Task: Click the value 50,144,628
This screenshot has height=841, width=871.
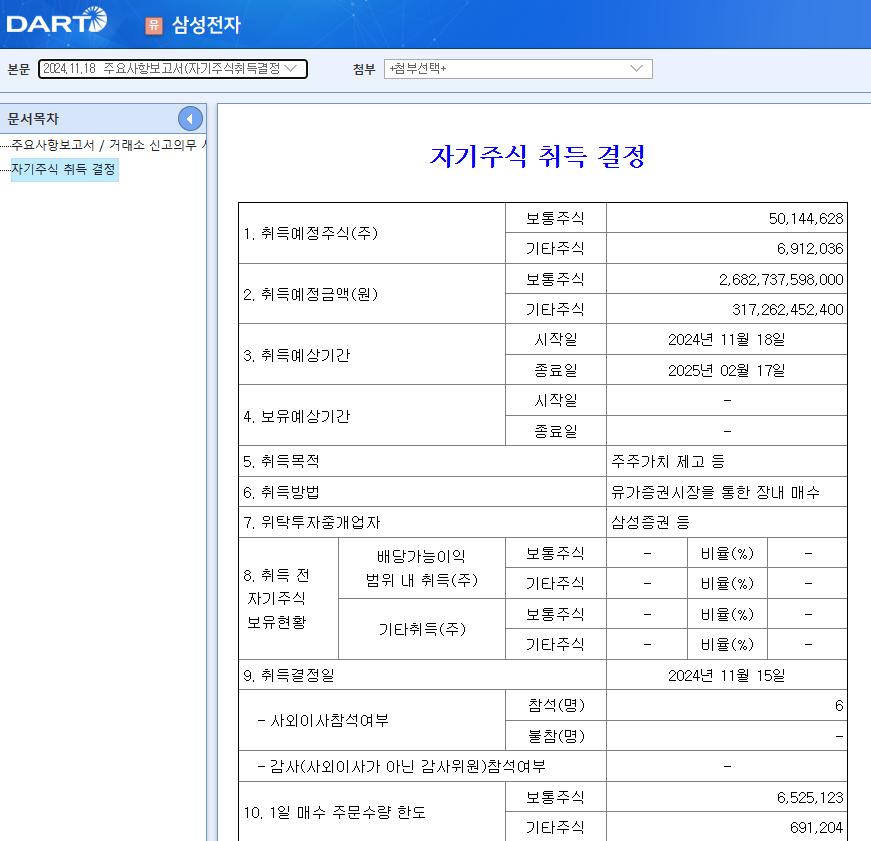Action: click(x=805, y=219)
